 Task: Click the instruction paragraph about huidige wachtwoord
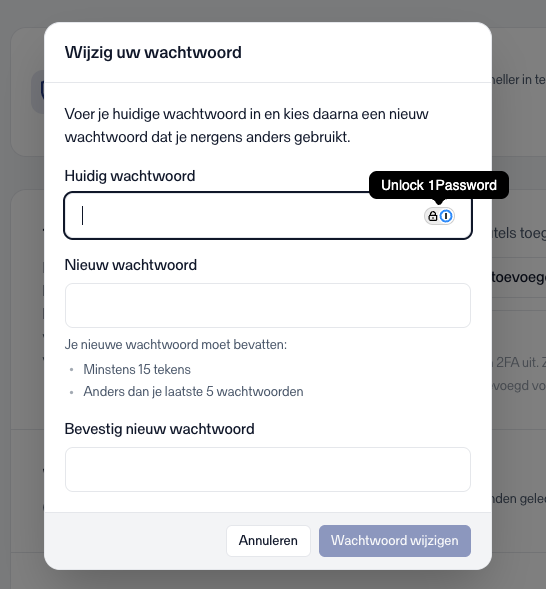(x=246, y=125)
